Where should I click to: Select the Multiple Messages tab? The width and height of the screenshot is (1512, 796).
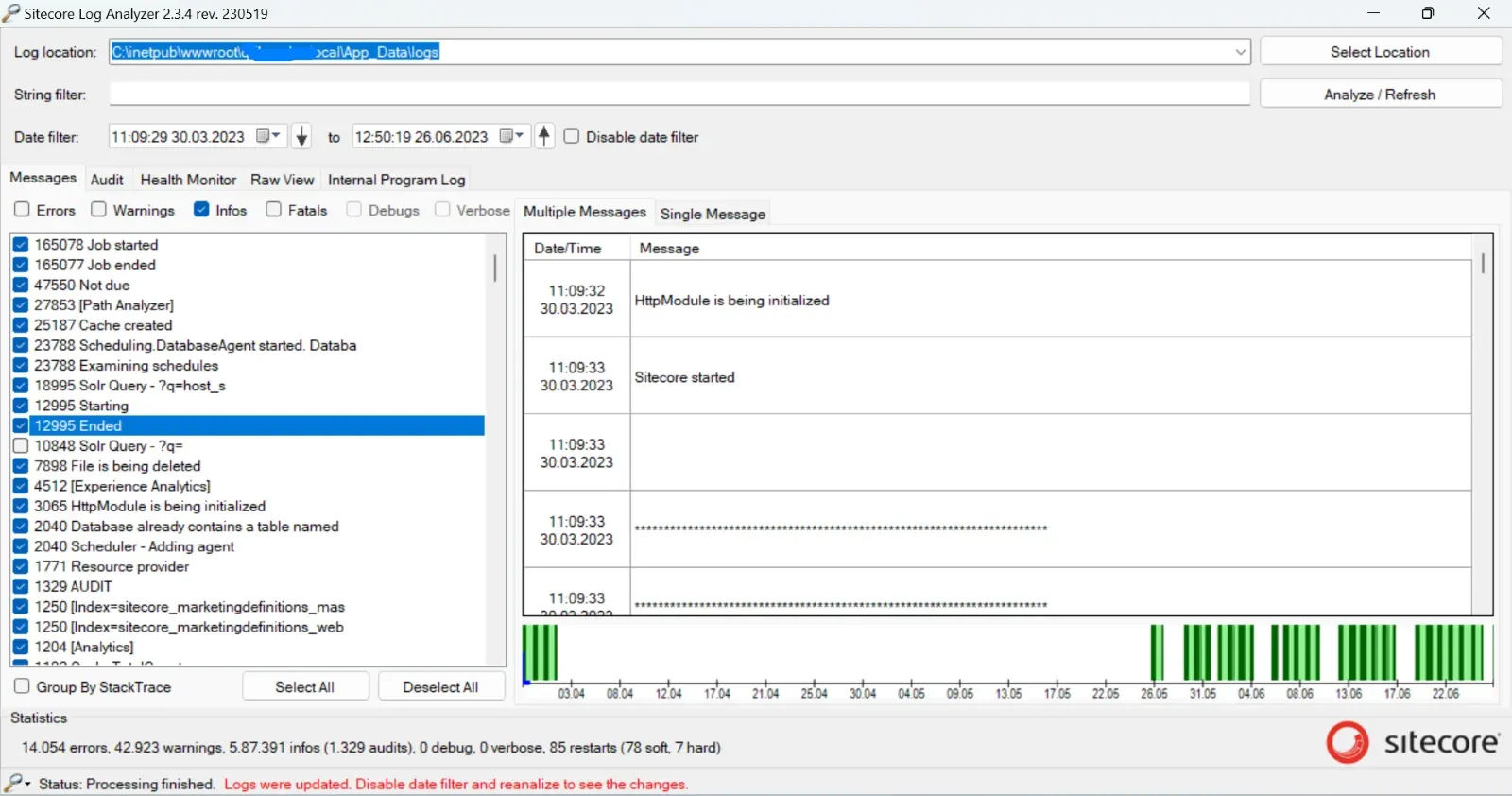(585, 212)
